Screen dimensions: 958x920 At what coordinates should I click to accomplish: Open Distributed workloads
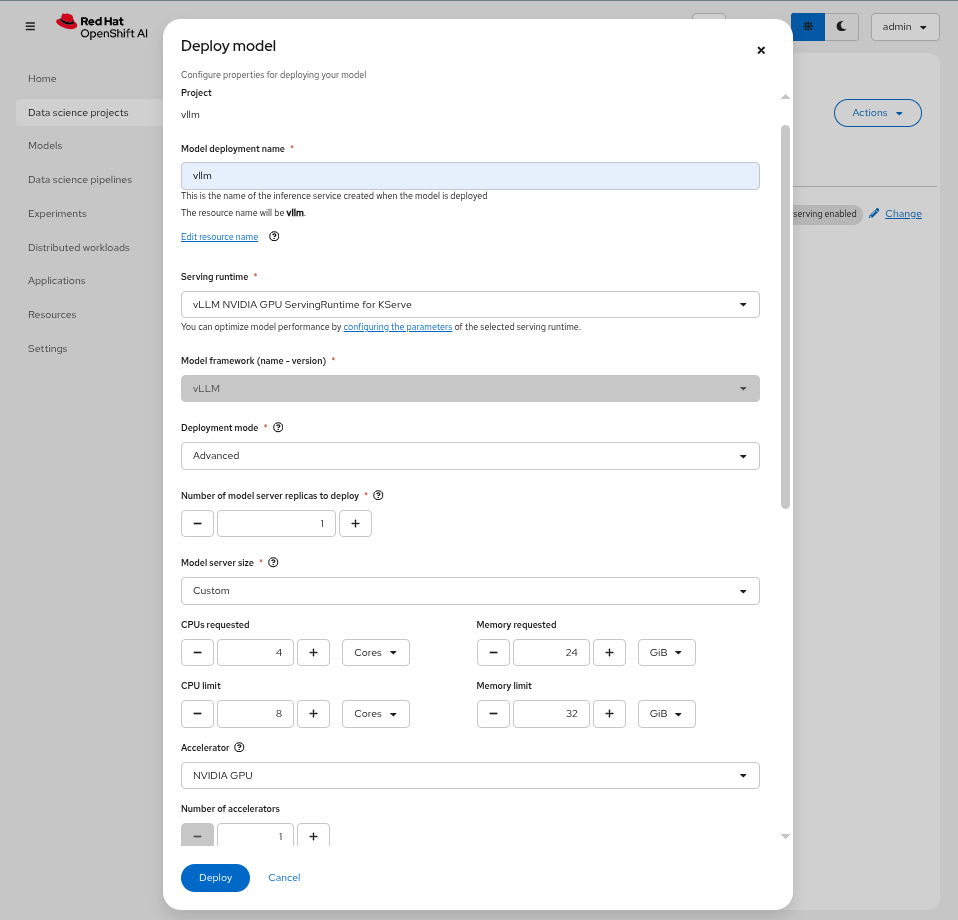pyautogui.click(x=79, y=247)
